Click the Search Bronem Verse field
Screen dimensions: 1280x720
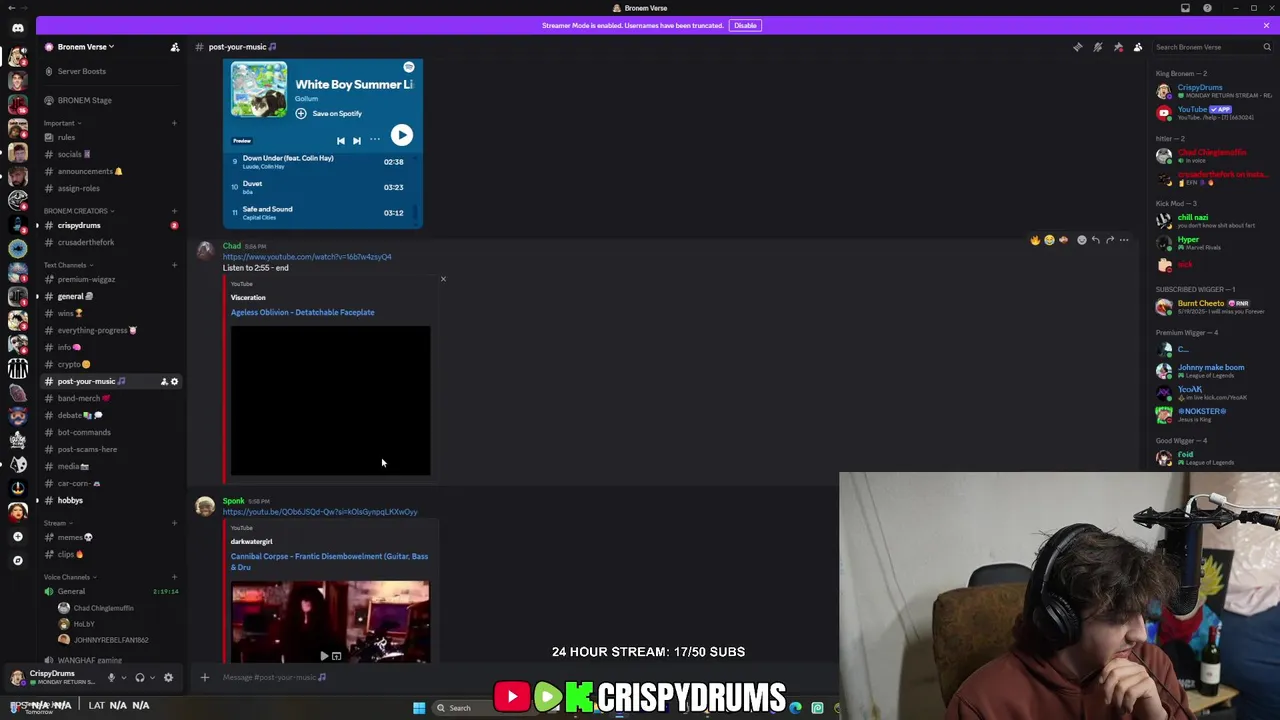point(1212,47)
